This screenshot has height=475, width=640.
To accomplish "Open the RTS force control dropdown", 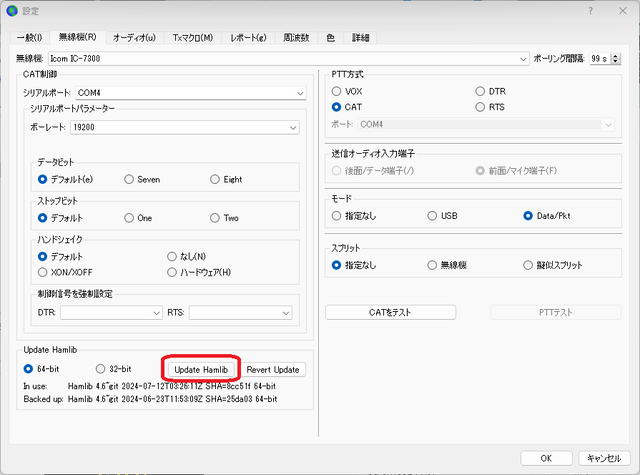I will 240,313.
